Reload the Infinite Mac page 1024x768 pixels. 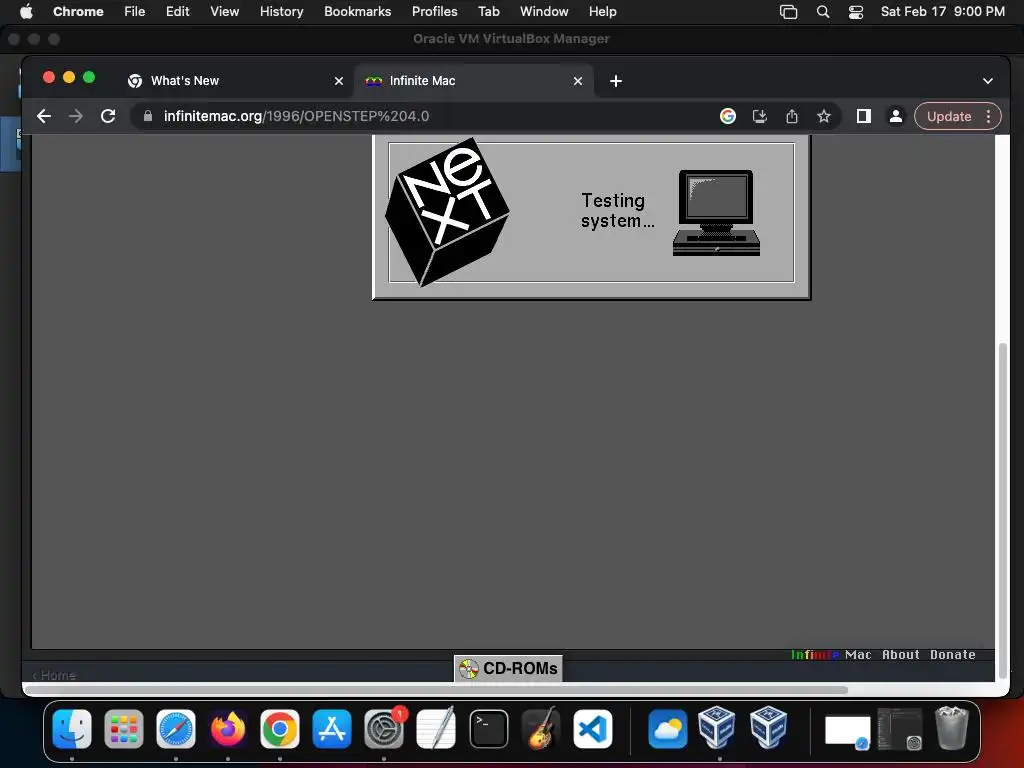[108, 116]
